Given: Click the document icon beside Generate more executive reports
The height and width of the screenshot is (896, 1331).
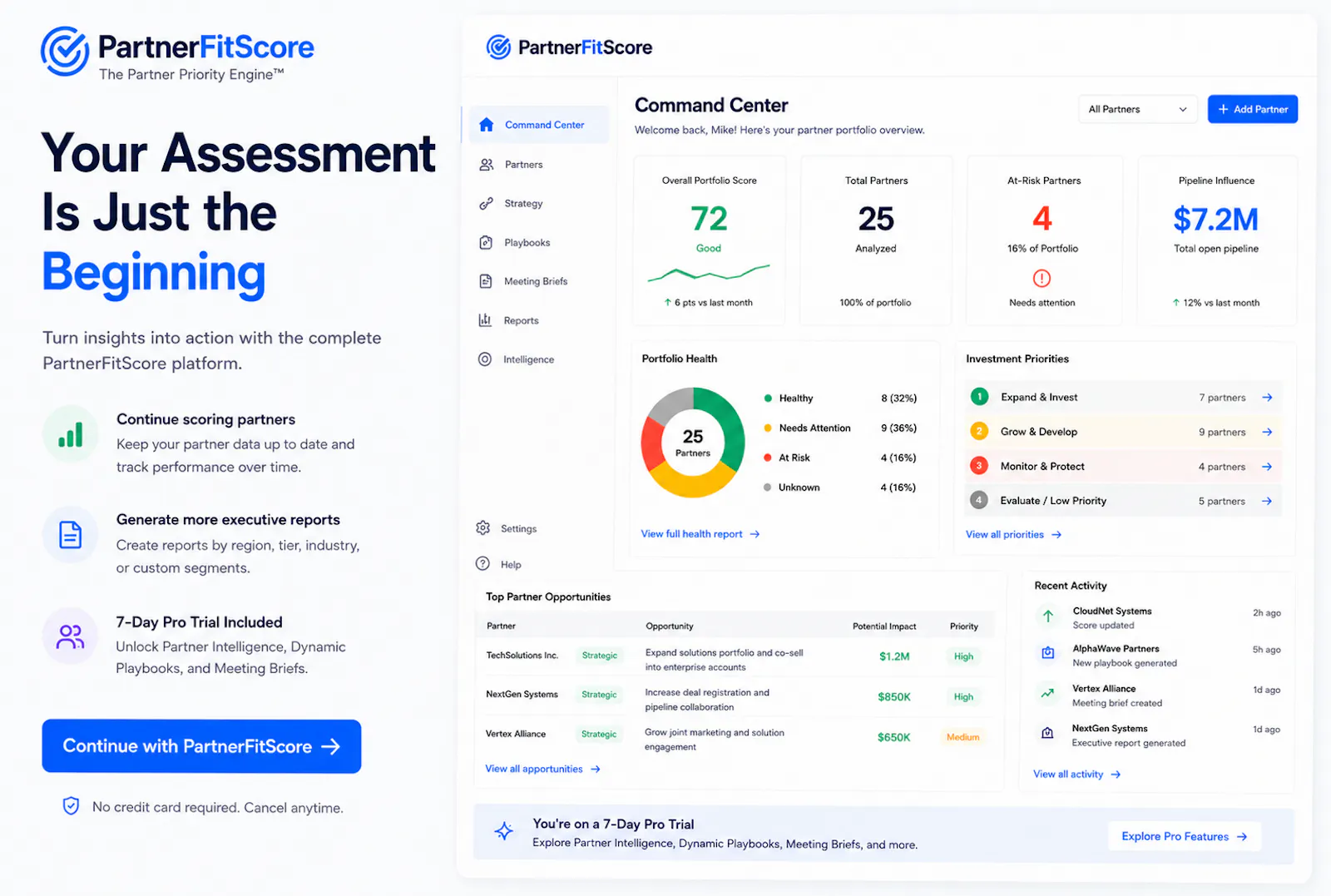Looking at the screenshot, I should (x=71, y=535).
